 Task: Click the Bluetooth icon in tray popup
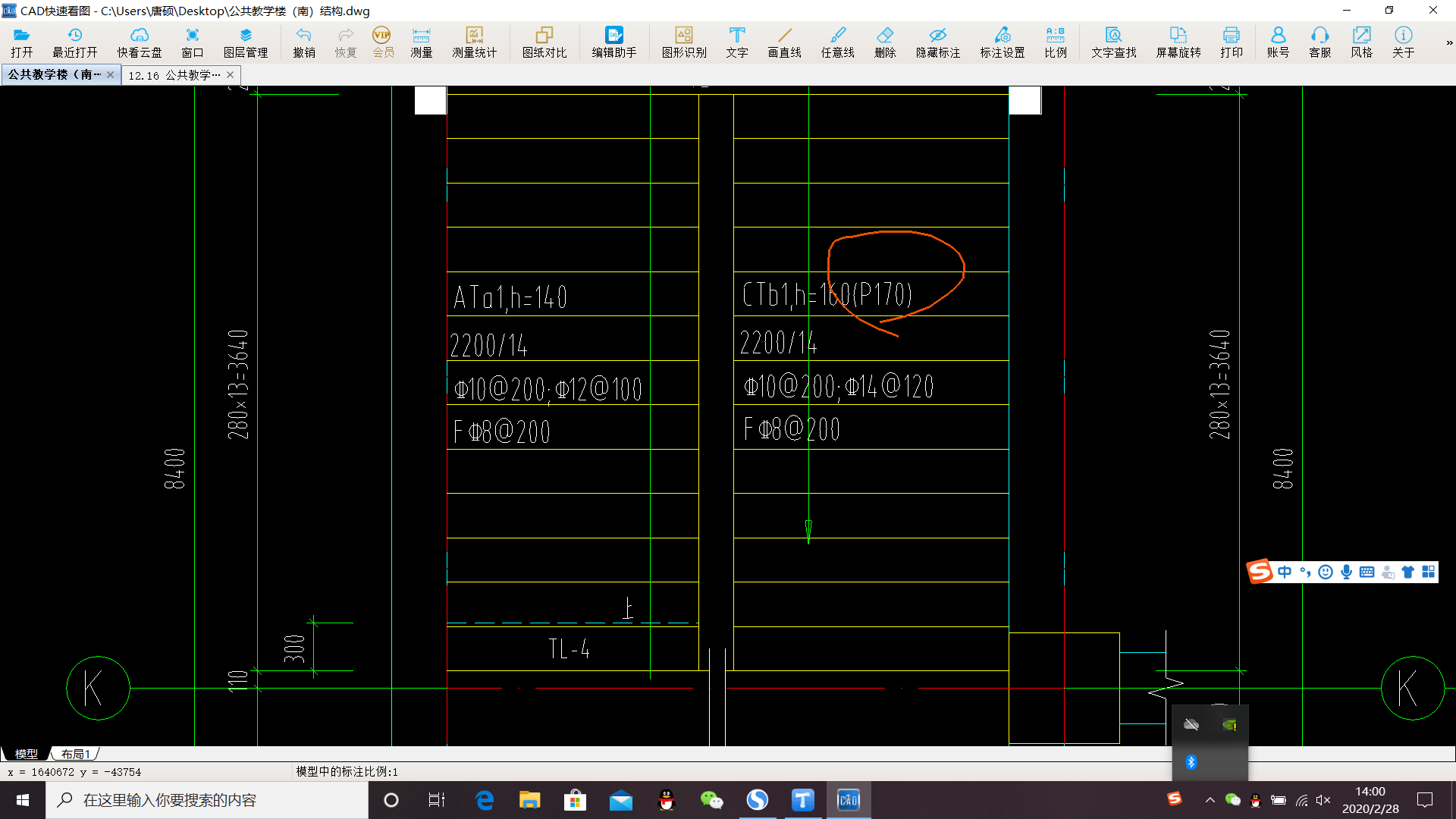tap(1191, 762)
